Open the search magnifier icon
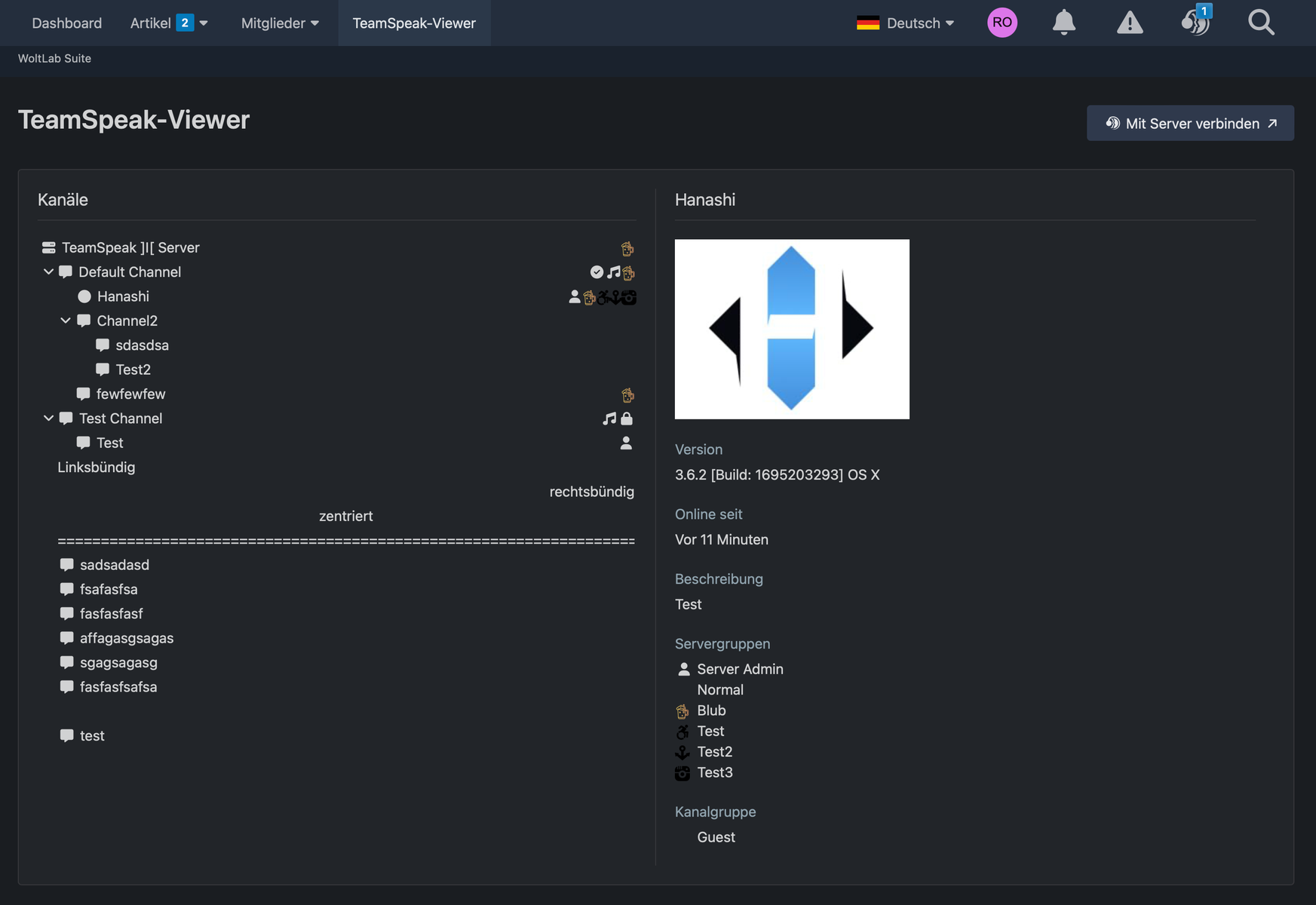The image size is (1316, 905). [1261, 23]
